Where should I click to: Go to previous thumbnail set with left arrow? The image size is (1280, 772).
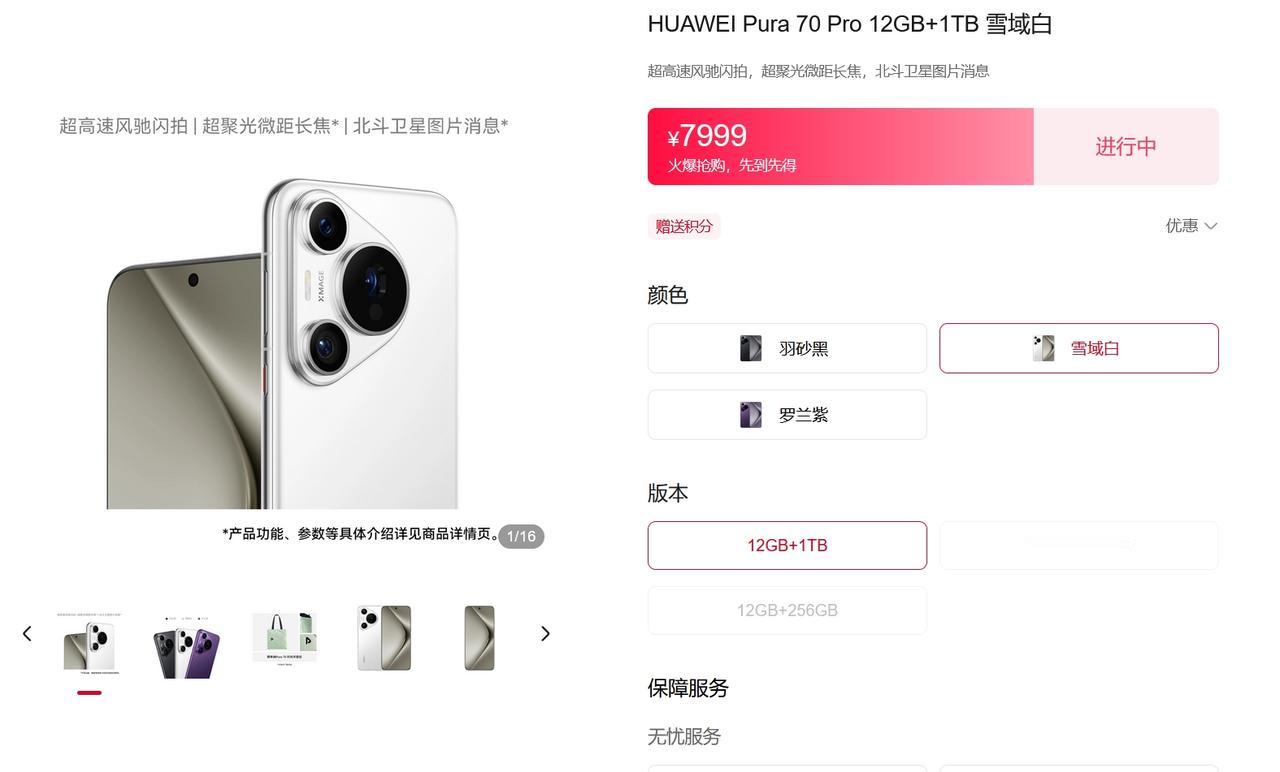coord(27,634)
